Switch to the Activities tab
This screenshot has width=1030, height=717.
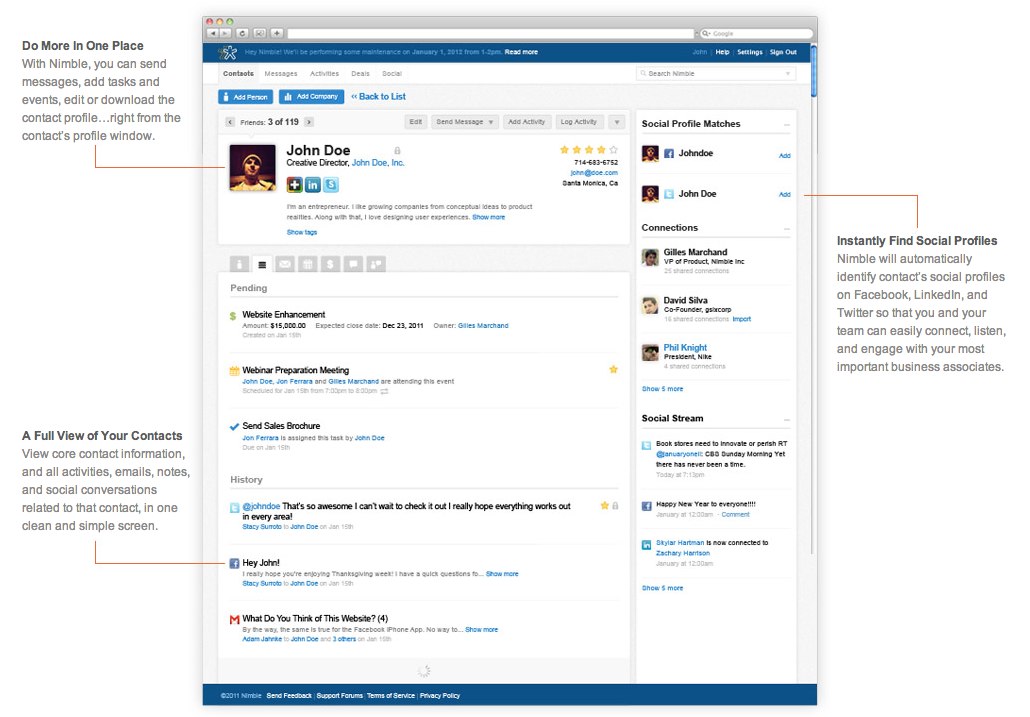point(325,74)
